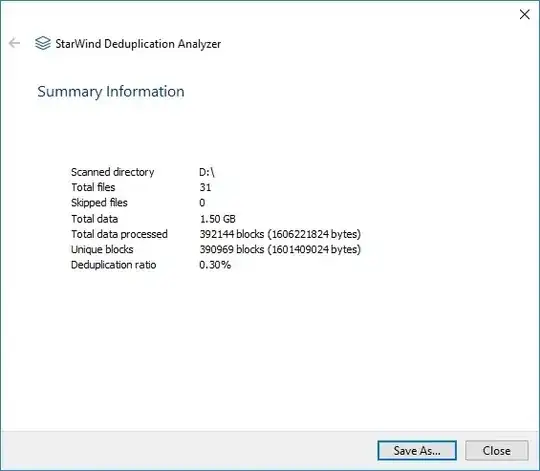Viewport: 540px width, 471px height.
Task: Click the Total data label
Action: (x=94, y=219)
